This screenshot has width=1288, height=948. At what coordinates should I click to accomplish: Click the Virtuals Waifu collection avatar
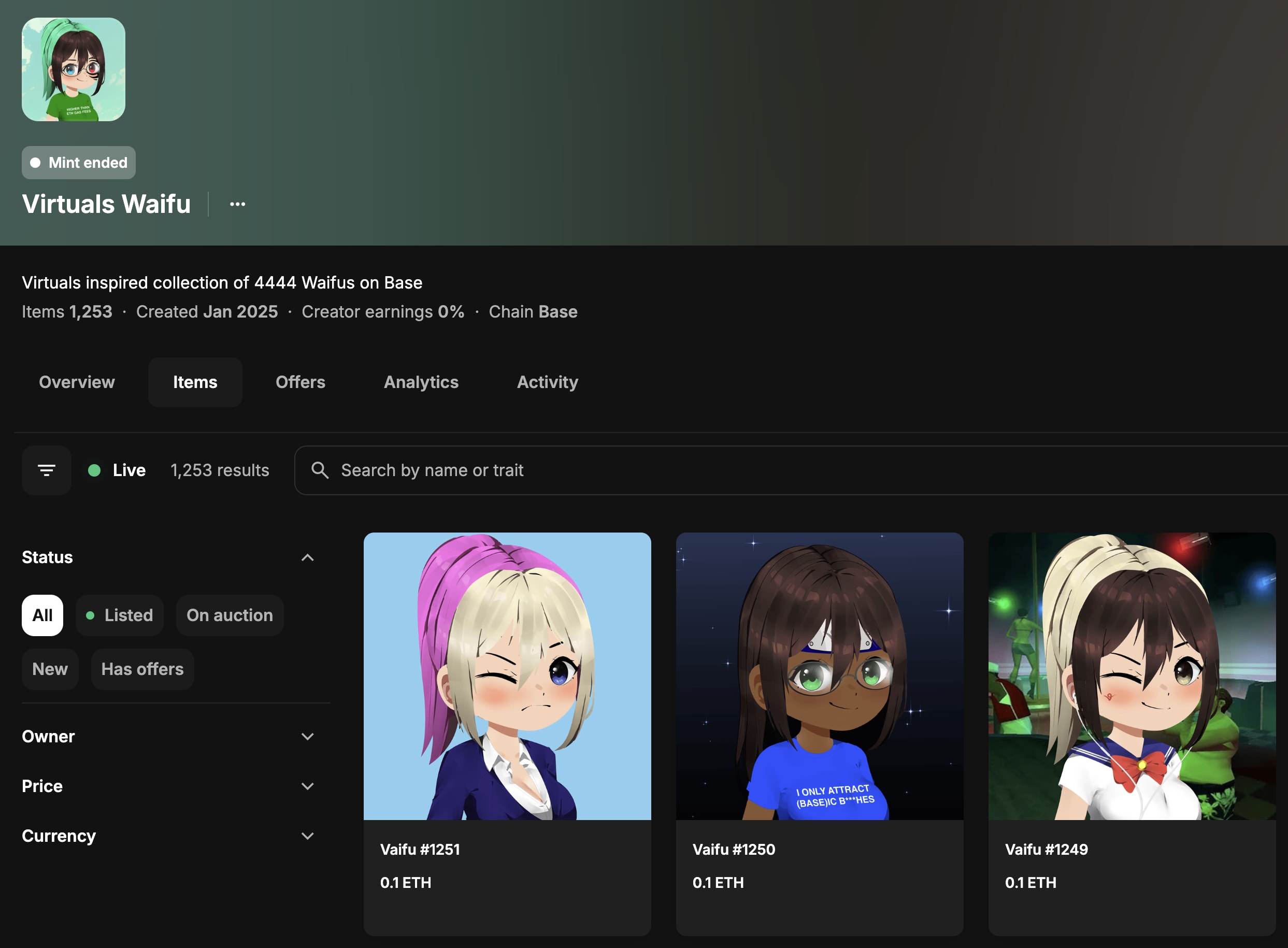[74, 69]
